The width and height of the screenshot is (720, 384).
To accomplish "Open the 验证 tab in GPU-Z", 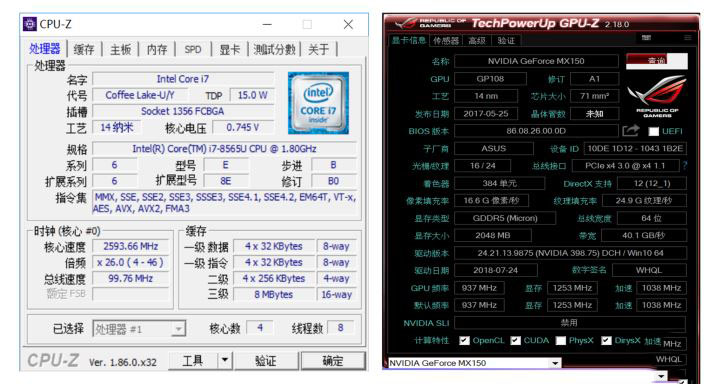I will 506,41.
